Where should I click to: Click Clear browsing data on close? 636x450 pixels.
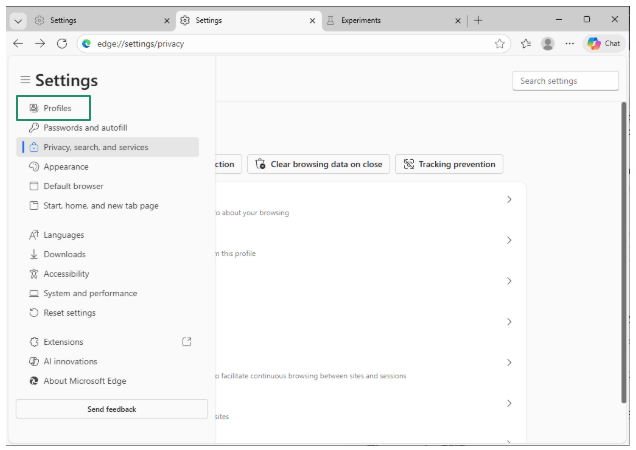[318, 164]
